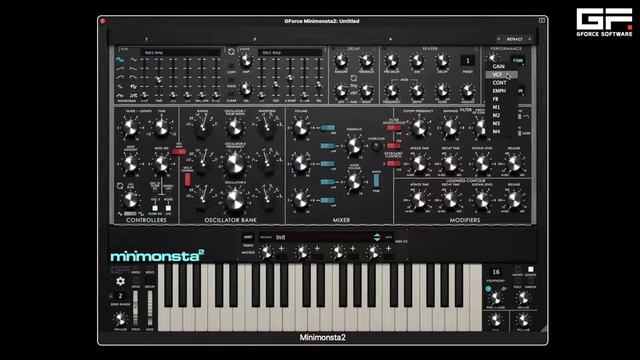Viewport: 640px width, 360px height.
Task: Click the left arrow beside RETRACT
Action: tap(499, 39)
